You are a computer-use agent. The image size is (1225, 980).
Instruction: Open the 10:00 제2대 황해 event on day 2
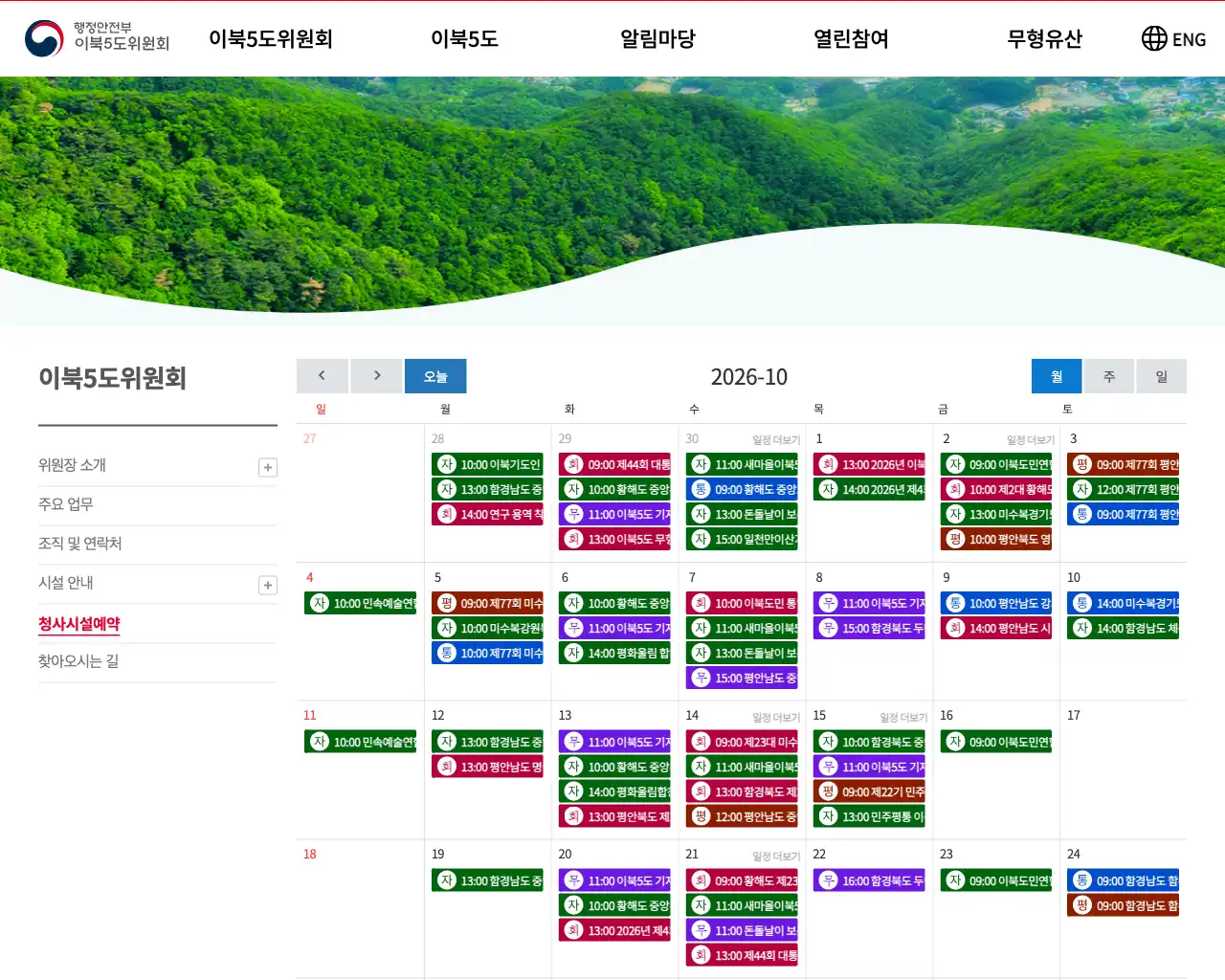996,489
